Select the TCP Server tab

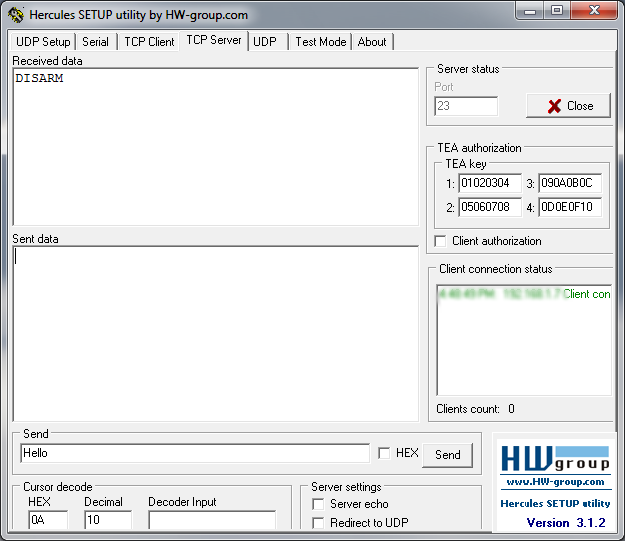[x=214, y=40]
